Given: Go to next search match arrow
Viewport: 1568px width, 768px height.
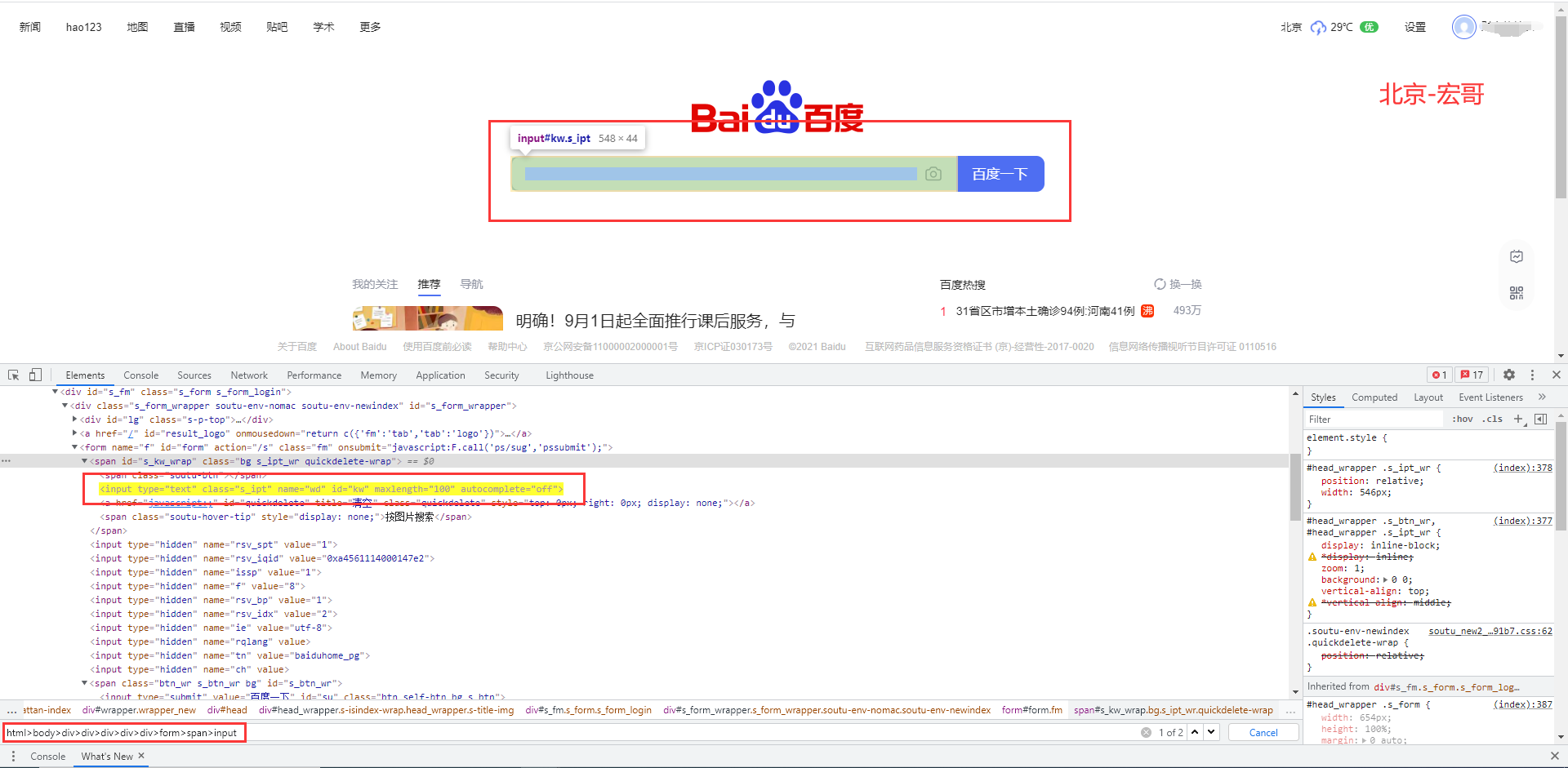Looking at the screenshot, I should [1211, 732].
